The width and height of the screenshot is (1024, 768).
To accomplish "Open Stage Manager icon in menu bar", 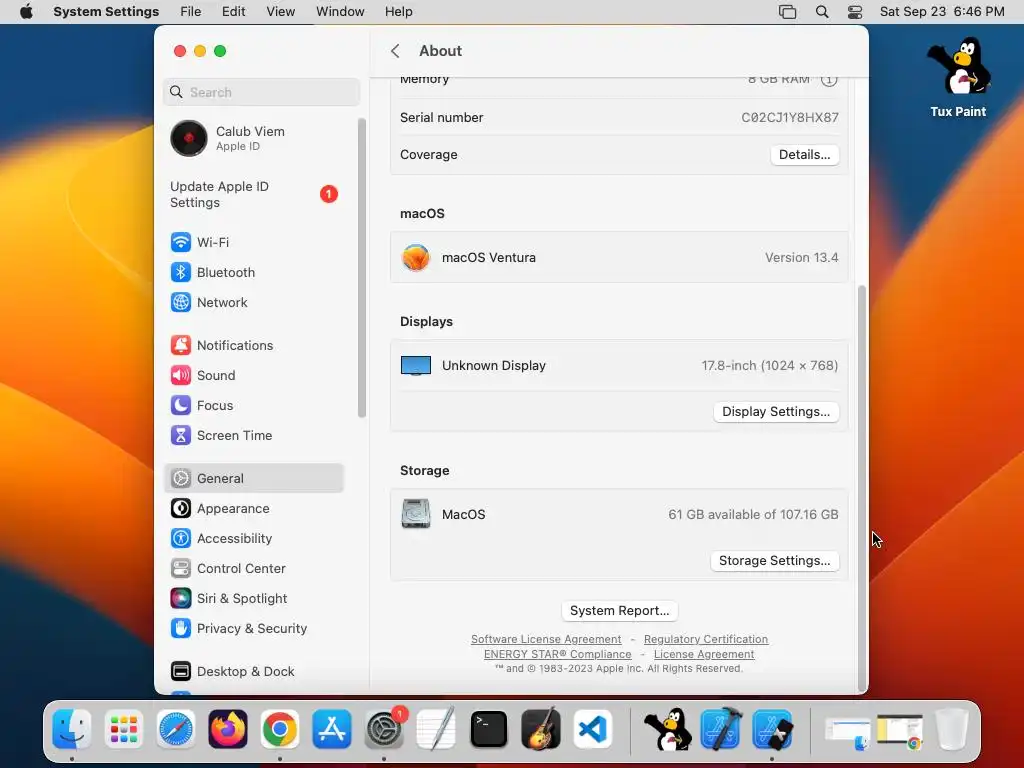I will click(788, 12).
